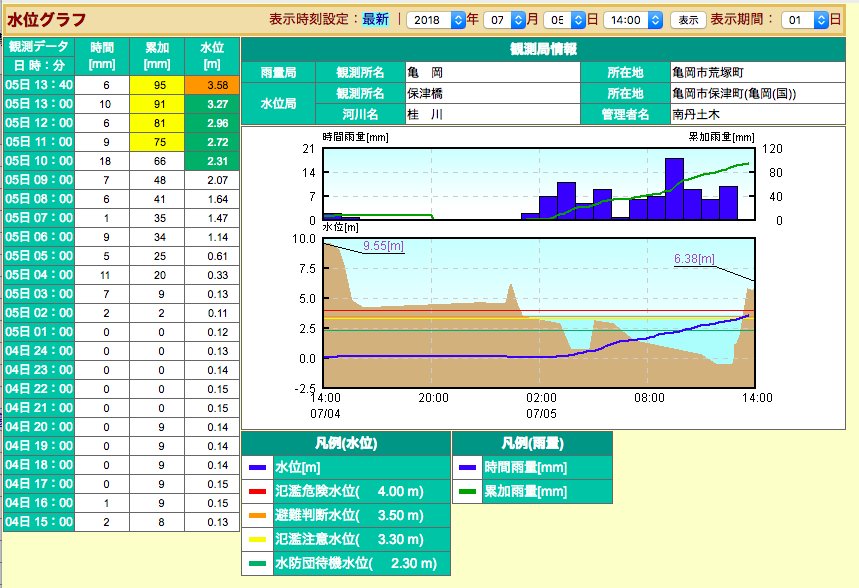859x588 pixels.
Task: Click the 水位[m] column header
Action: [x=212, y=56]
